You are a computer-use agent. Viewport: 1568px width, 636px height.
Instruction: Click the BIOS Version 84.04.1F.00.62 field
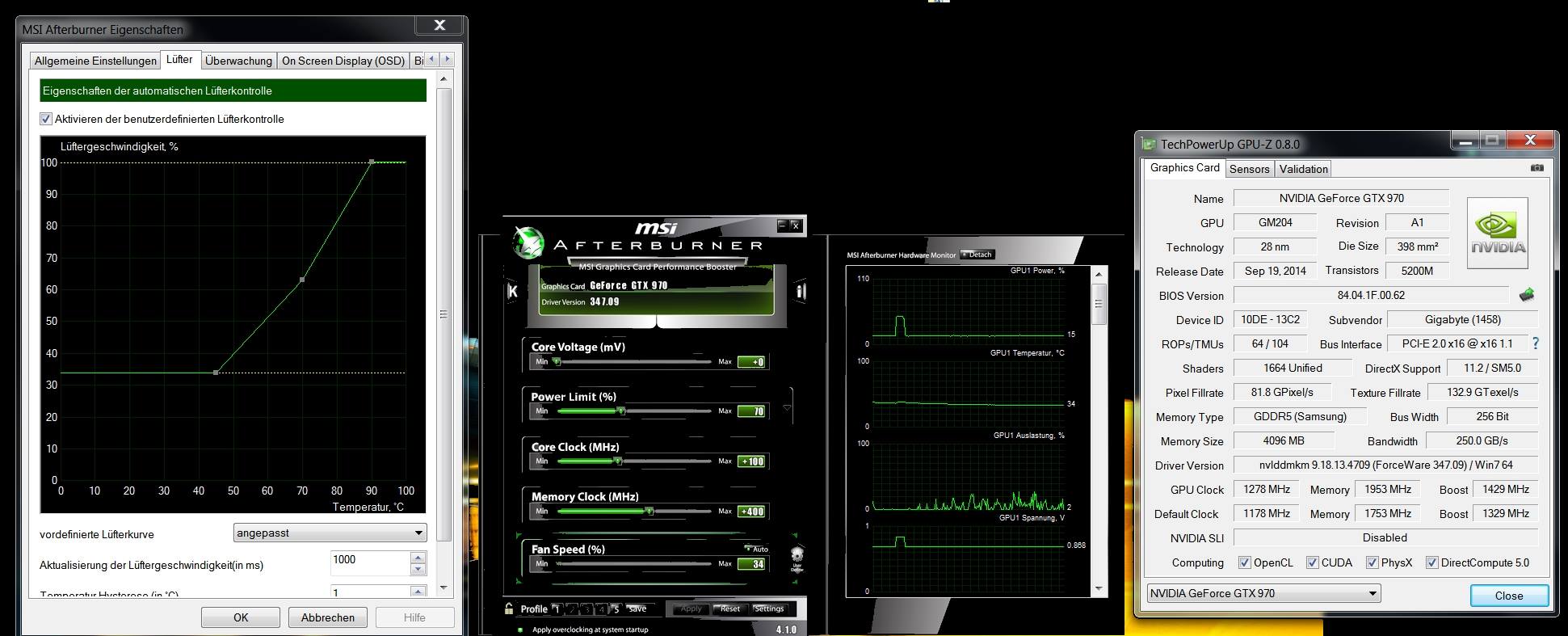click(1371, 295)
